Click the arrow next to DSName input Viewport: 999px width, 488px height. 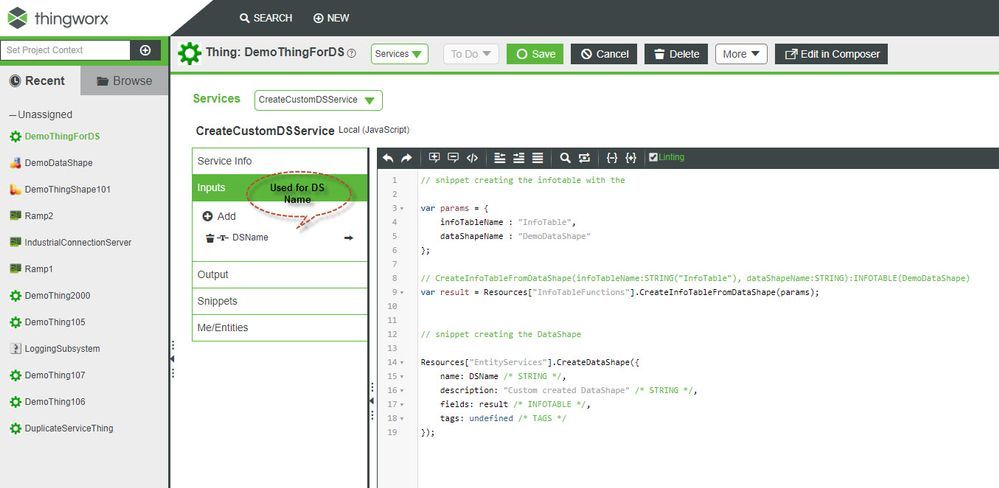tap(349, 238)
